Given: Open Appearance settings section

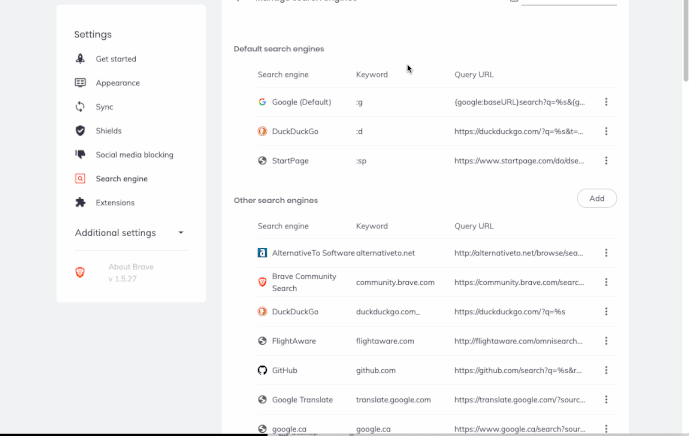Looking at the screenshot, I should [118, 83].
